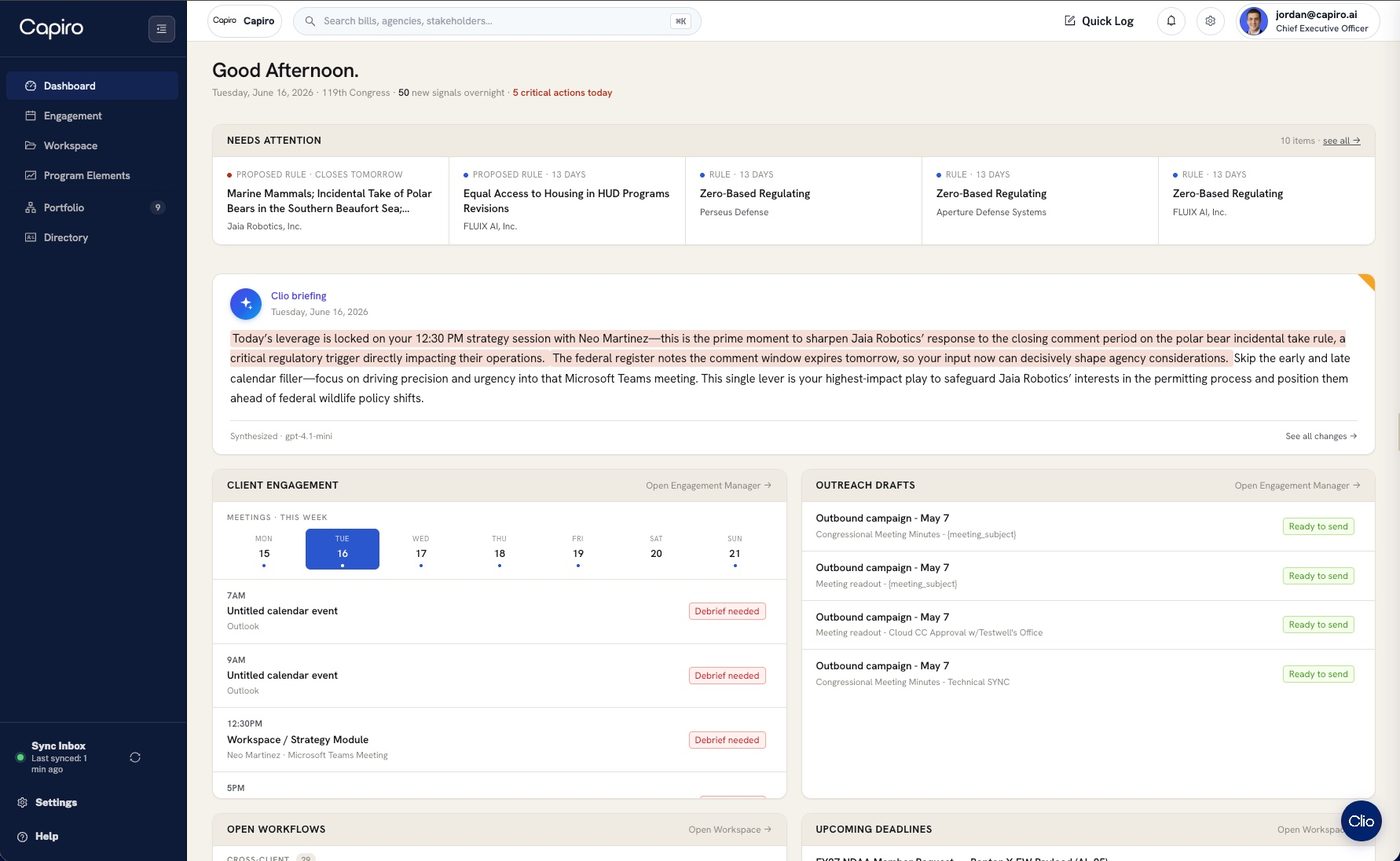Click the 5 critical actions today text

tap(562, 93)
